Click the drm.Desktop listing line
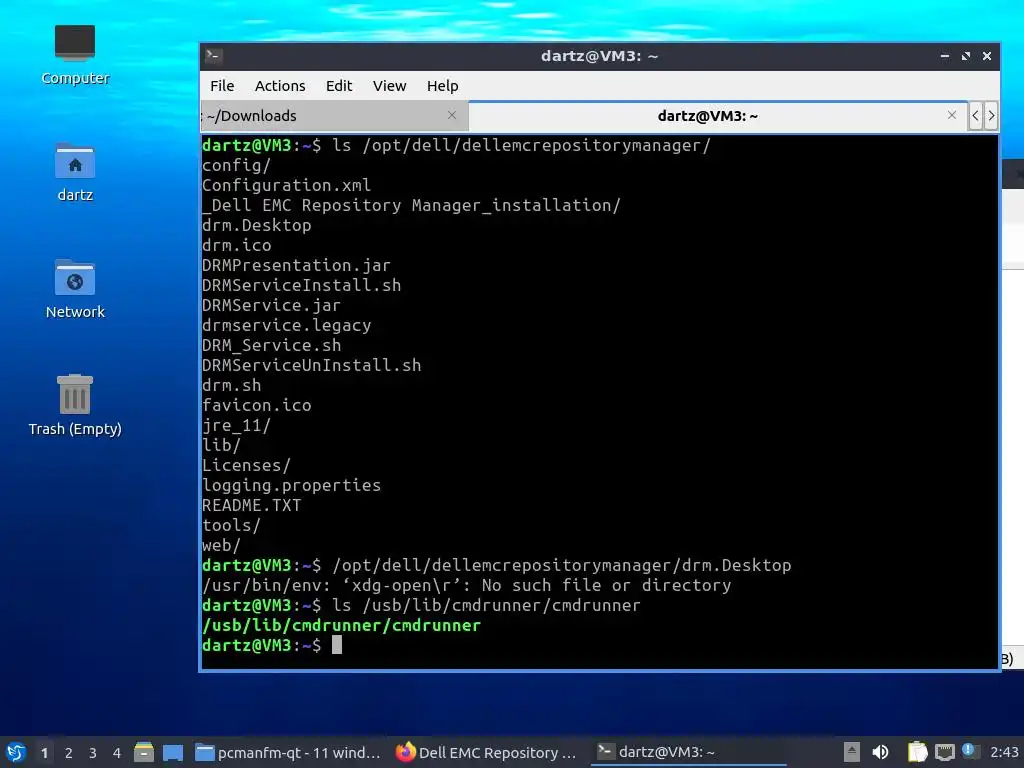 [x=256, y=225]
